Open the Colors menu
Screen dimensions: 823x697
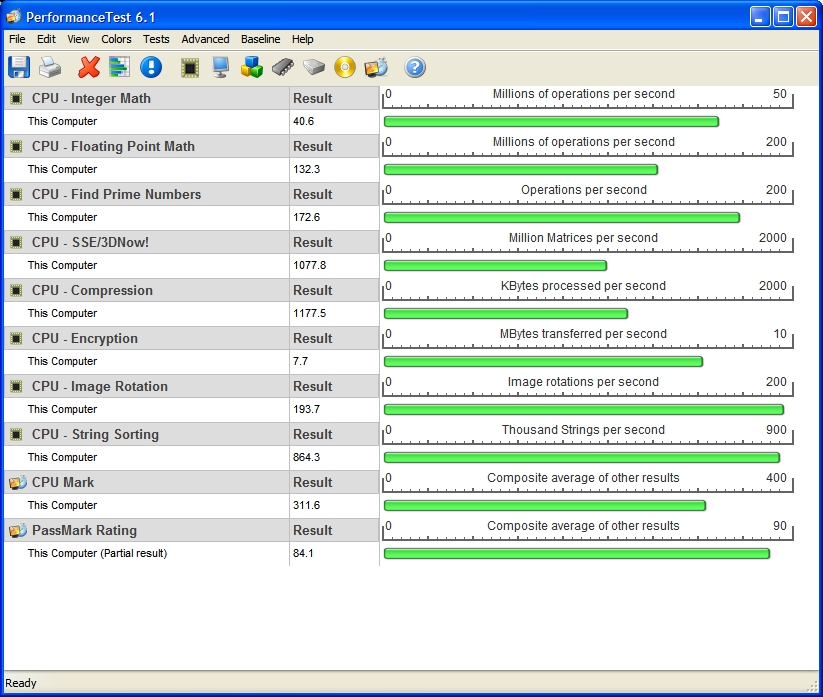(x=116, y=39)
